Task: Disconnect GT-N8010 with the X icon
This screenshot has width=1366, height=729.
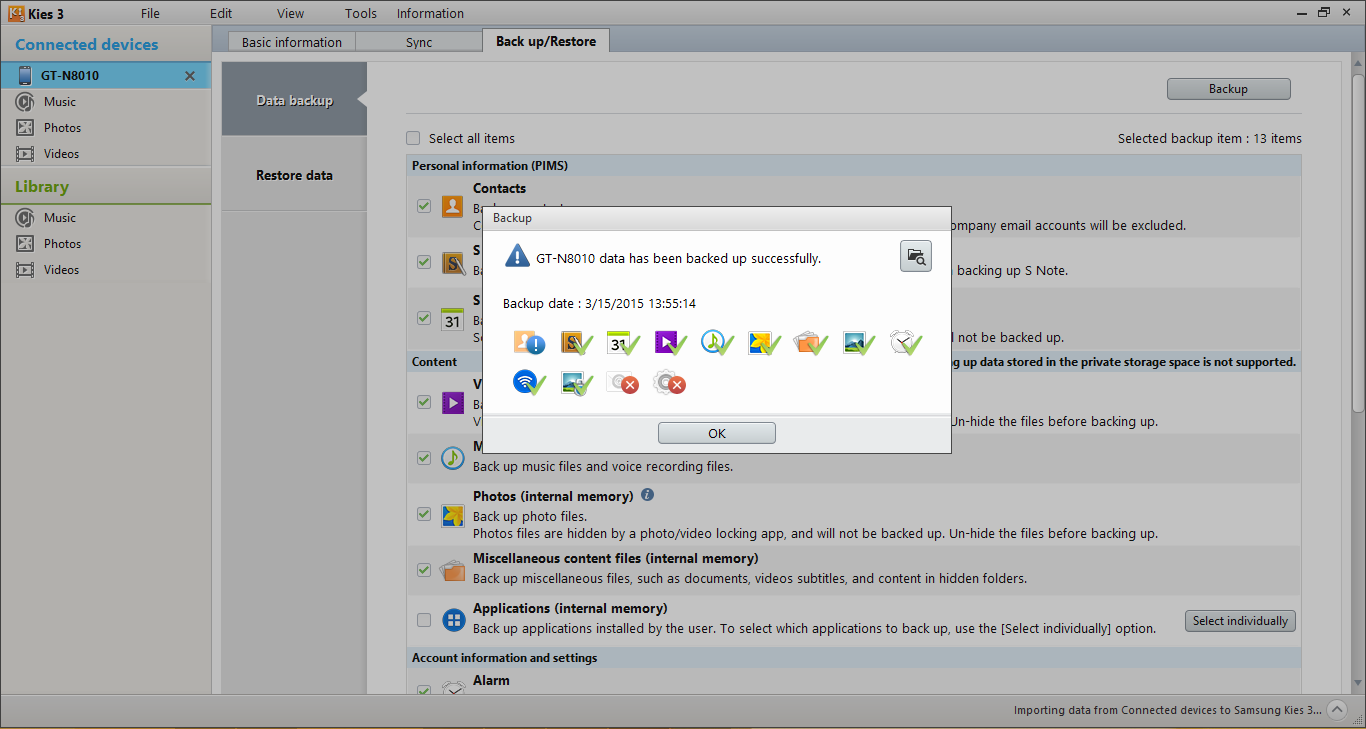Action: [x=190, y=76]
